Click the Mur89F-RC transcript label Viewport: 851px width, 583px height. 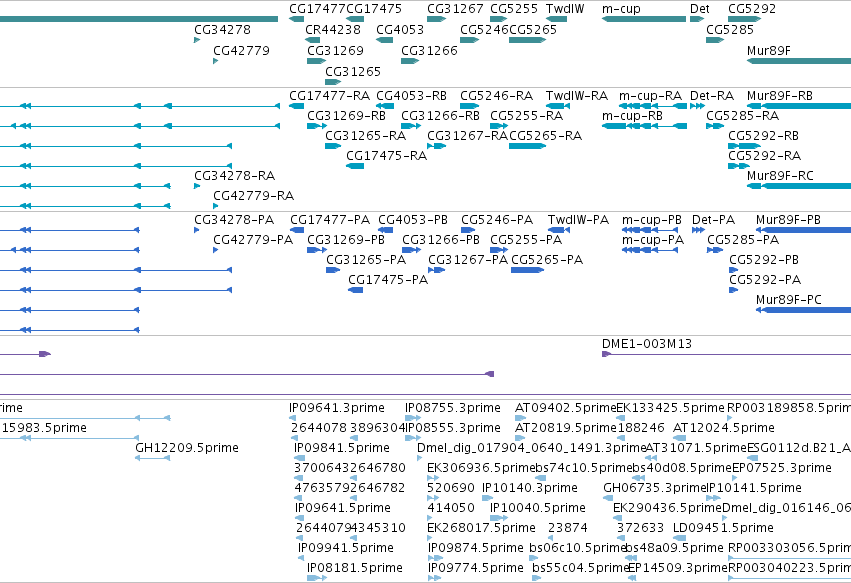click(x=780, y=175)
